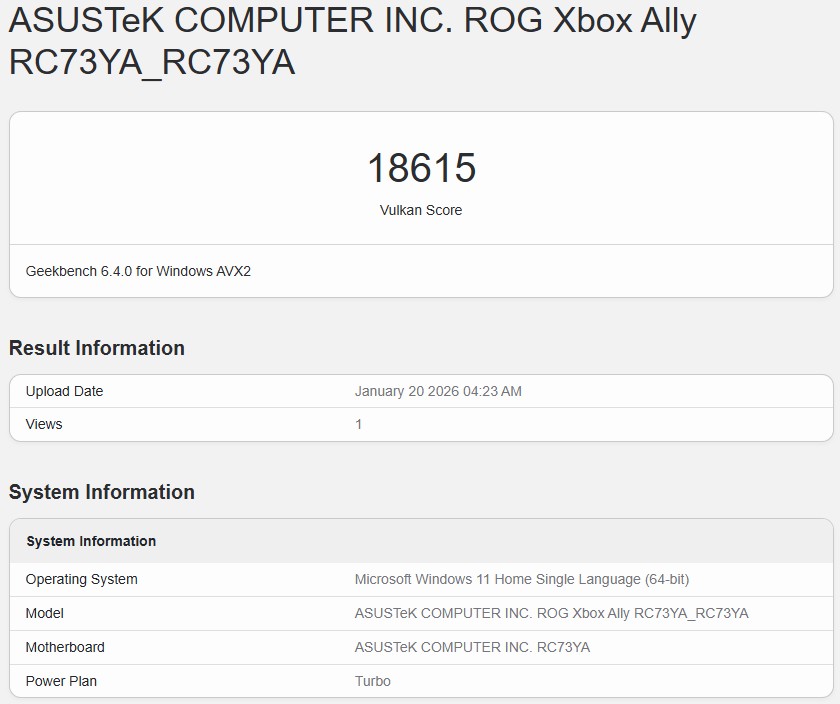Screen dimensions: 840x704
Task: Click the Motherboard row label
Action: click(x=65, y=647)
